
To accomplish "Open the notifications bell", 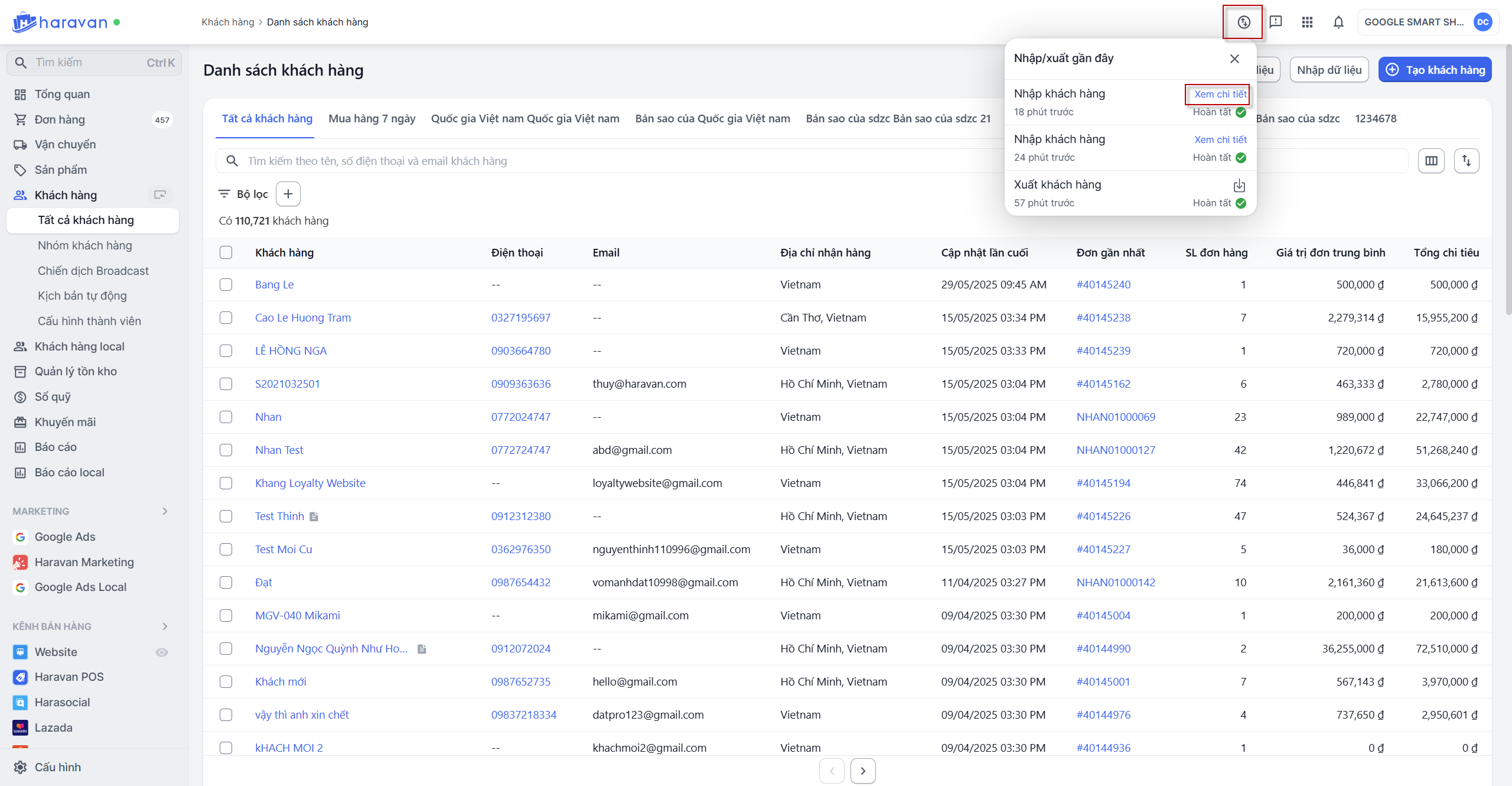I will pyautogui.click(x=1338, y=22).
